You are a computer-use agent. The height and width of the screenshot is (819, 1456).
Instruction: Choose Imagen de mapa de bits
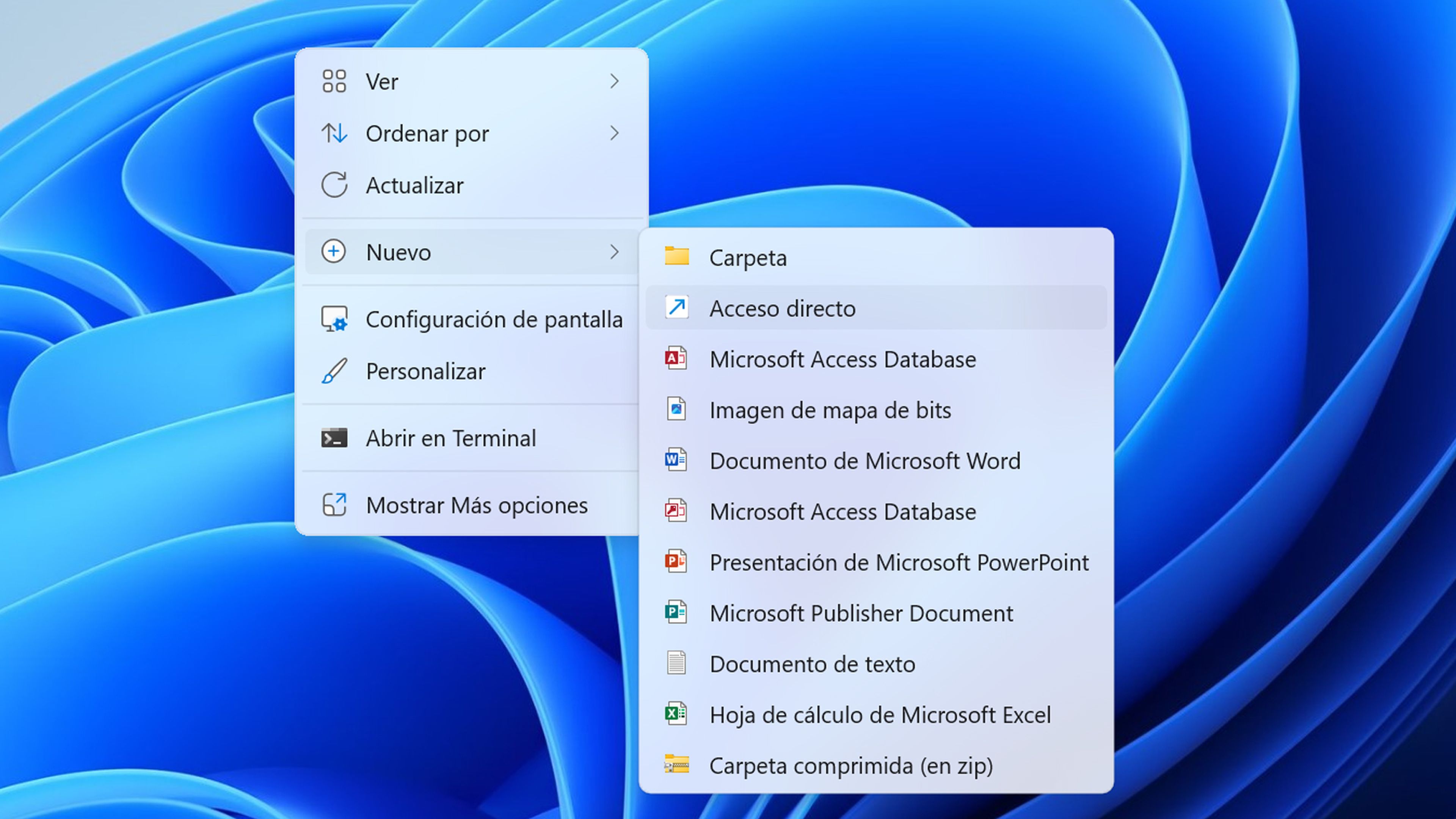pos(876,410)
